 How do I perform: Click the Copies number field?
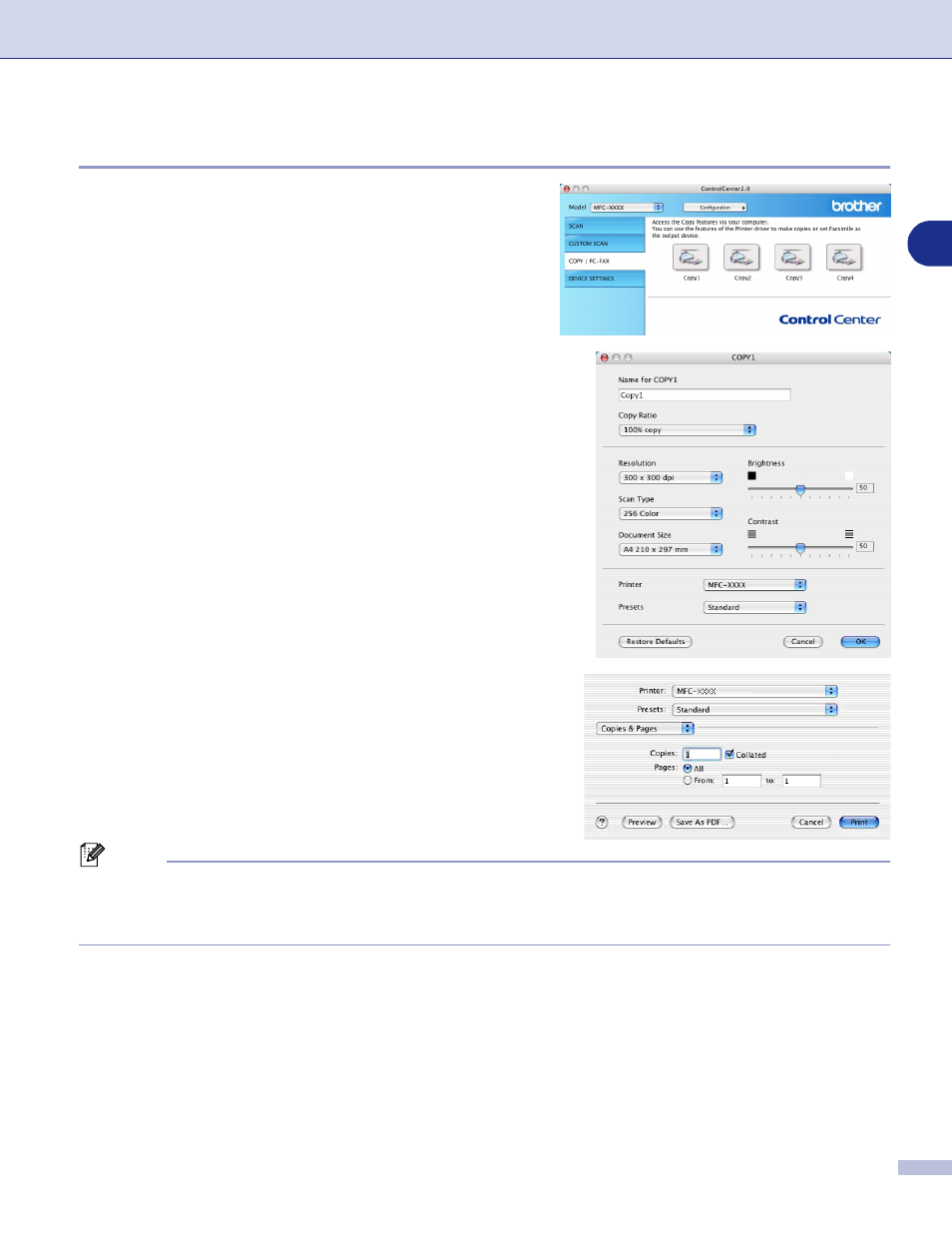[x=702, y=754]
